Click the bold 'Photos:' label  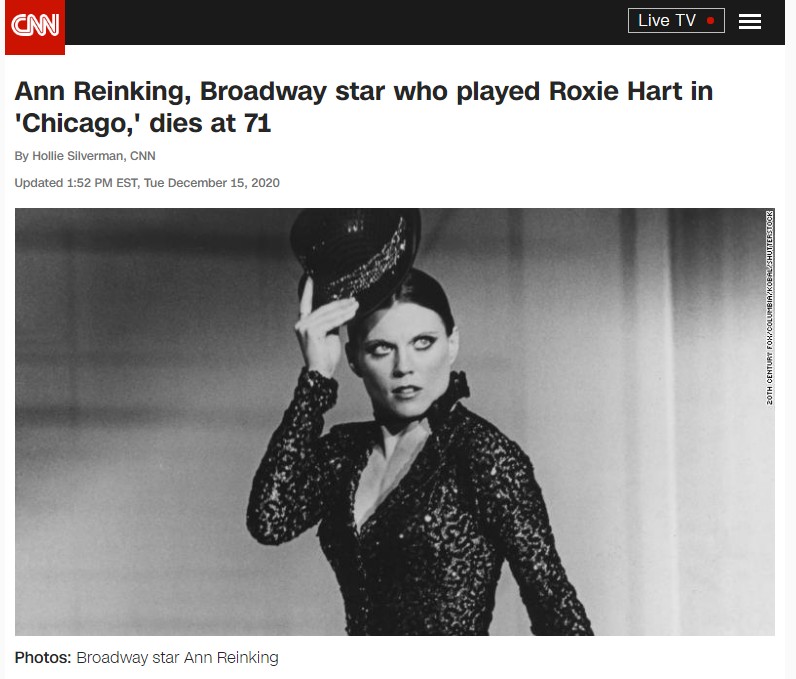click(43, 658)
